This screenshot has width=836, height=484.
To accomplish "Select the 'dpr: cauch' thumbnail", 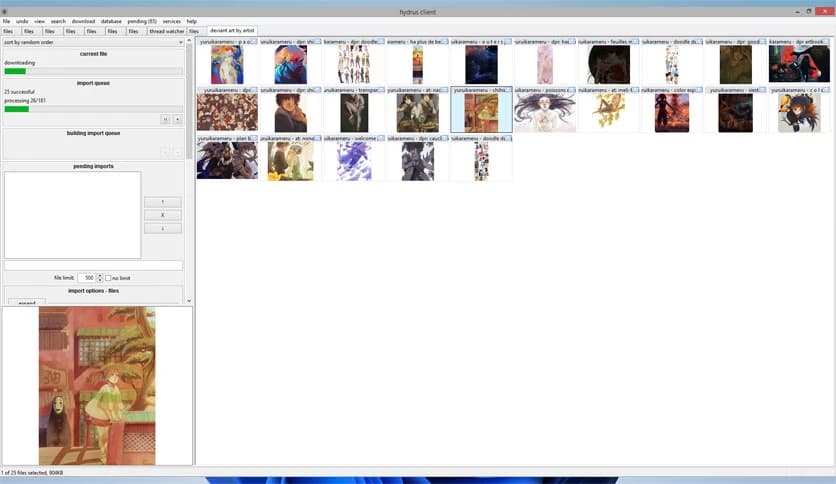I will (x=417, y=158).
